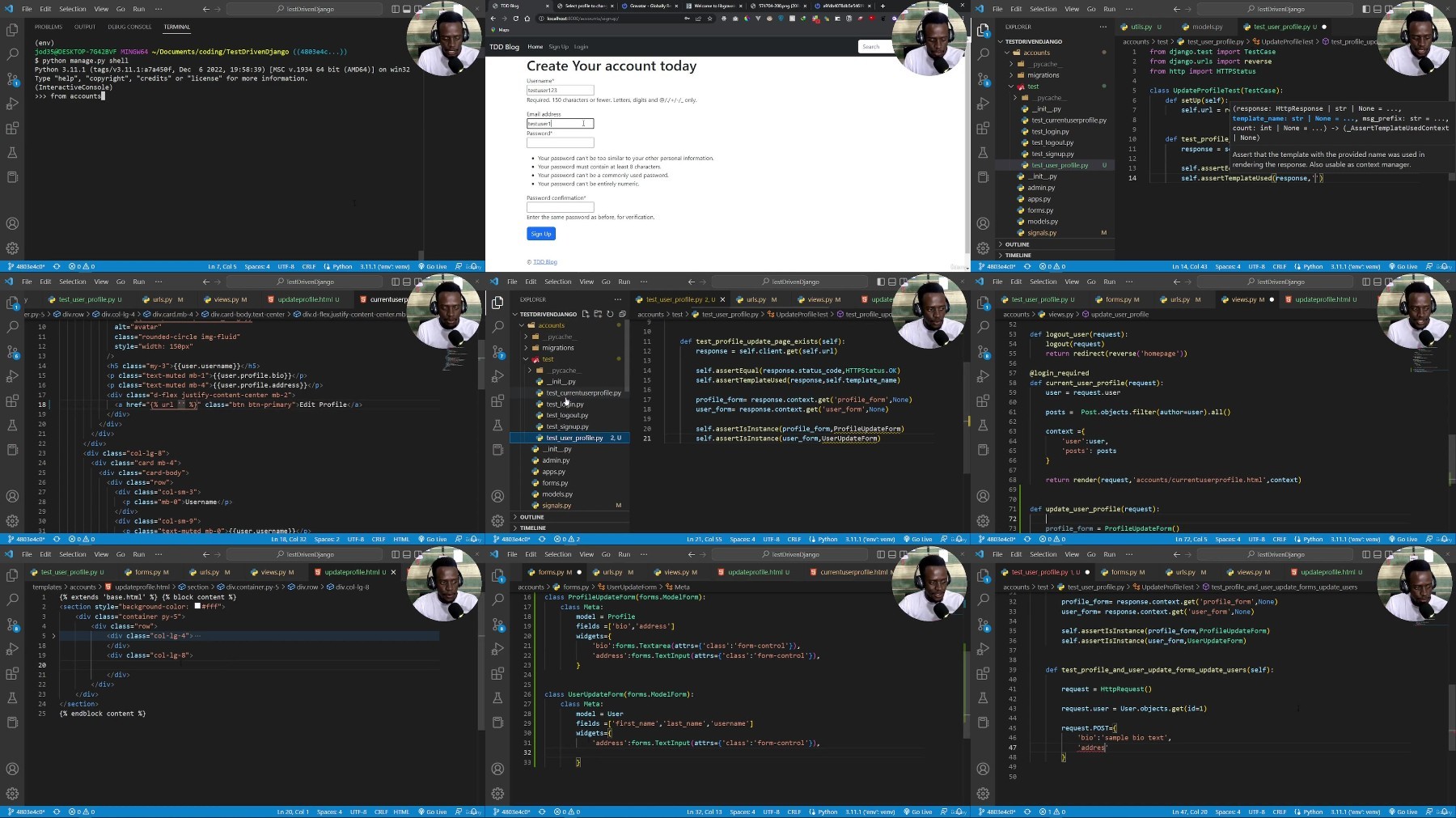Click the browser home button
Image resolution: width=1456 pixels, height=818 pixels.
(x=527, y=19)
